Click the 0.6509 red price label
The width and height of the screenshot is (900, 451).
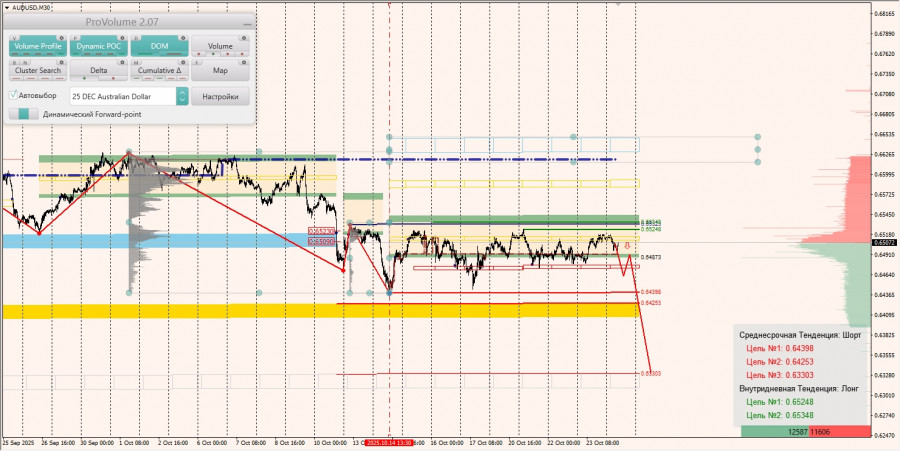click(x=319, y=242)
